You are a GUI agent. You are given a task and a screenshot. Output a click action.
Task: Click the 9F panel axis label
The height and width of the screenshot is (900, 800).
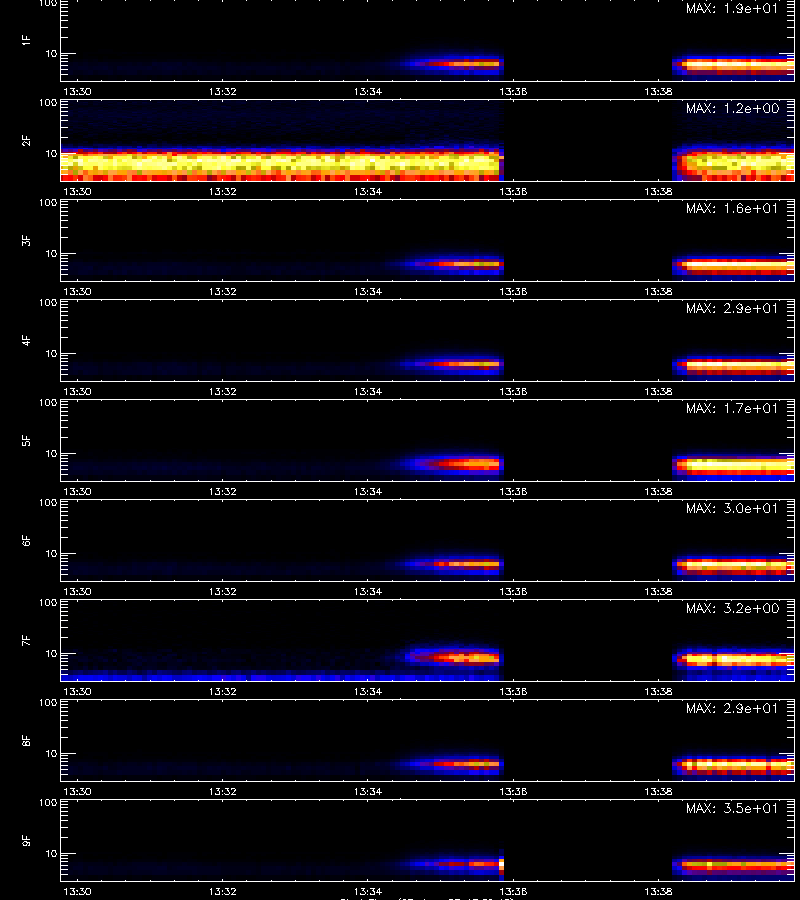[x=26, y=840]
